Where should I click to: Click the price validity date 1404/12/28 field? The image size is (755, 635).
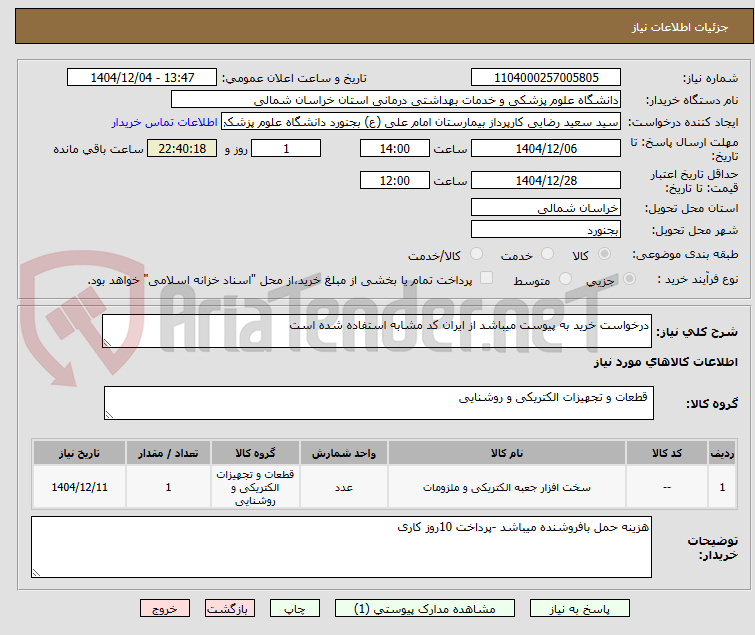546,180
